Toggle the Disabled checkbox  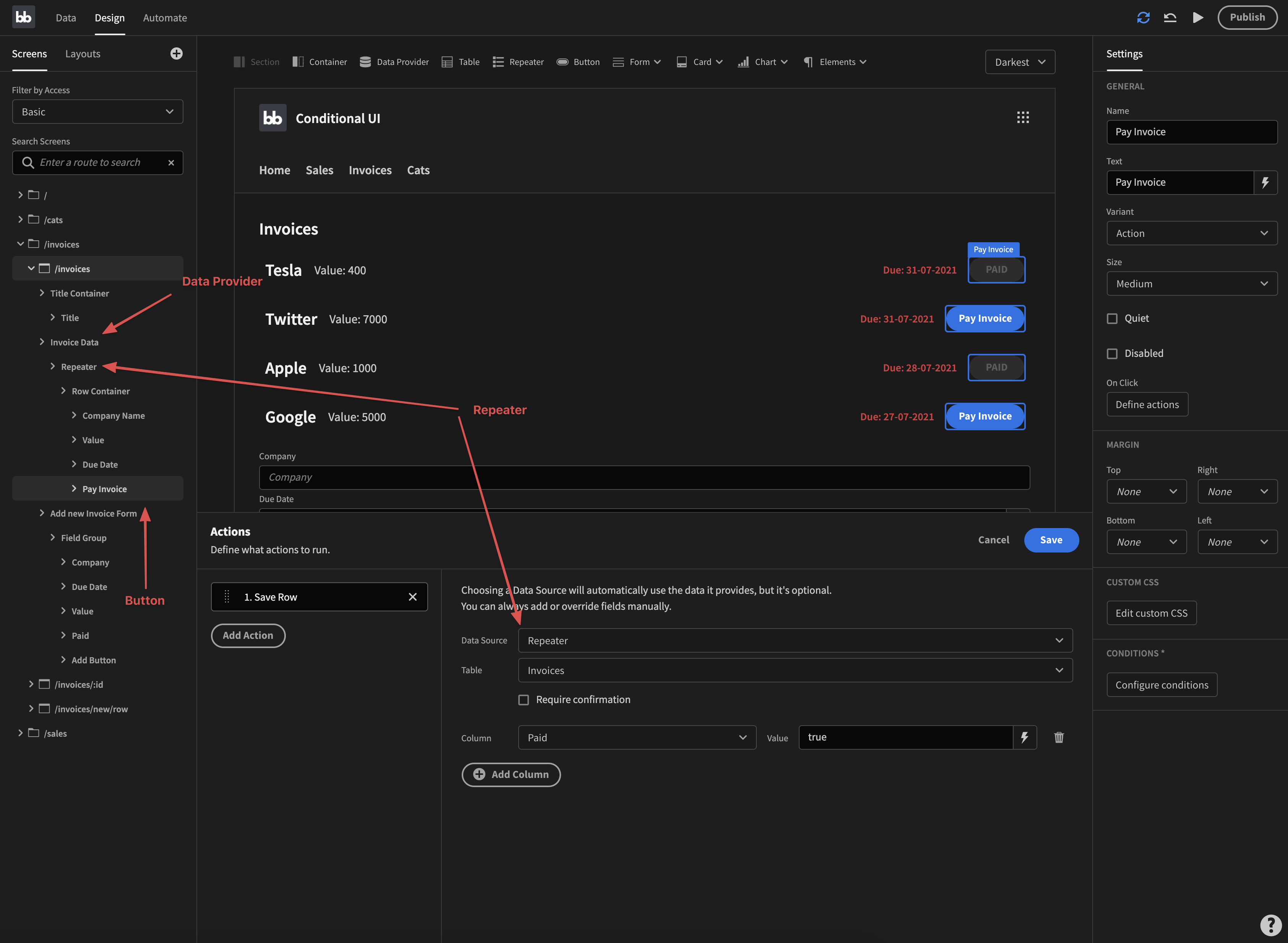pos(1112,354)
